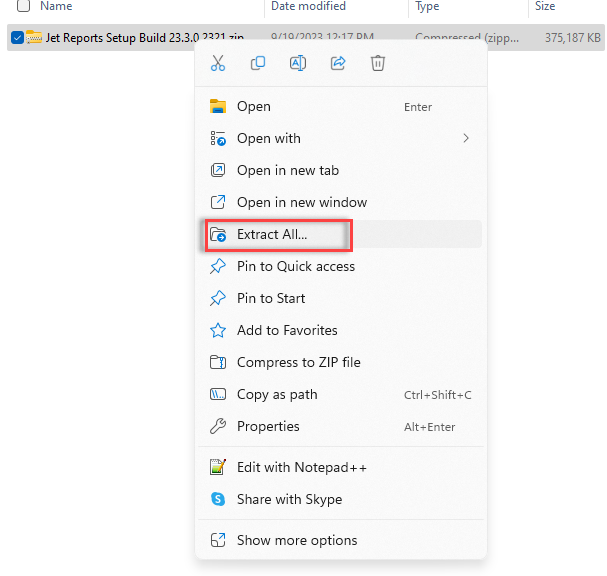This screenshot has width=607, height=576.
Task: Click the folder icon beside Open
Action: coord(218,106)
